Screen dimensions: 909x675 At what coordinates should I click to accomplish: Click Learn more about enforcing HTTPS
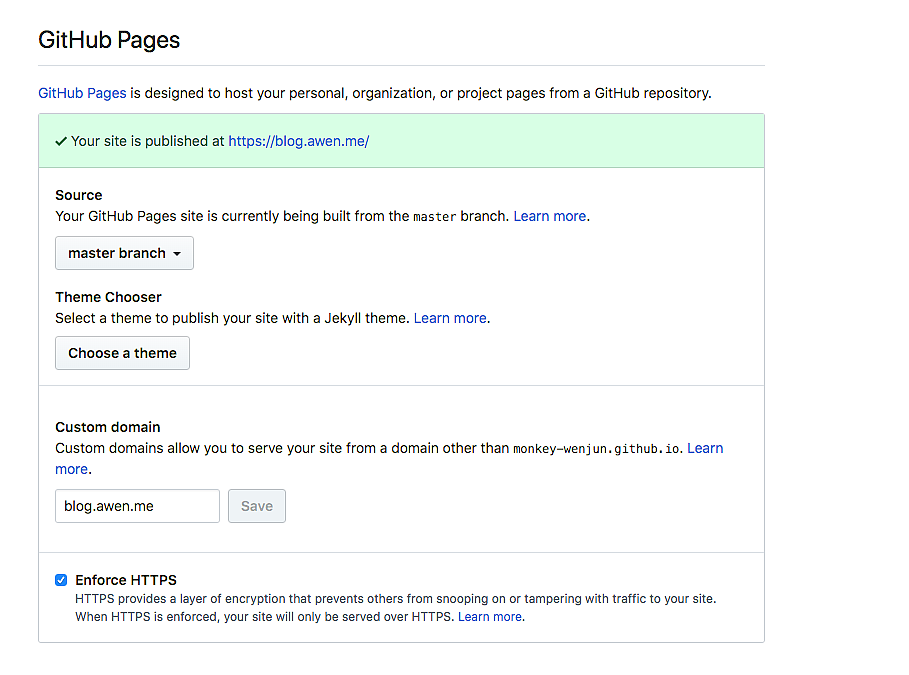tap(490, 617)
